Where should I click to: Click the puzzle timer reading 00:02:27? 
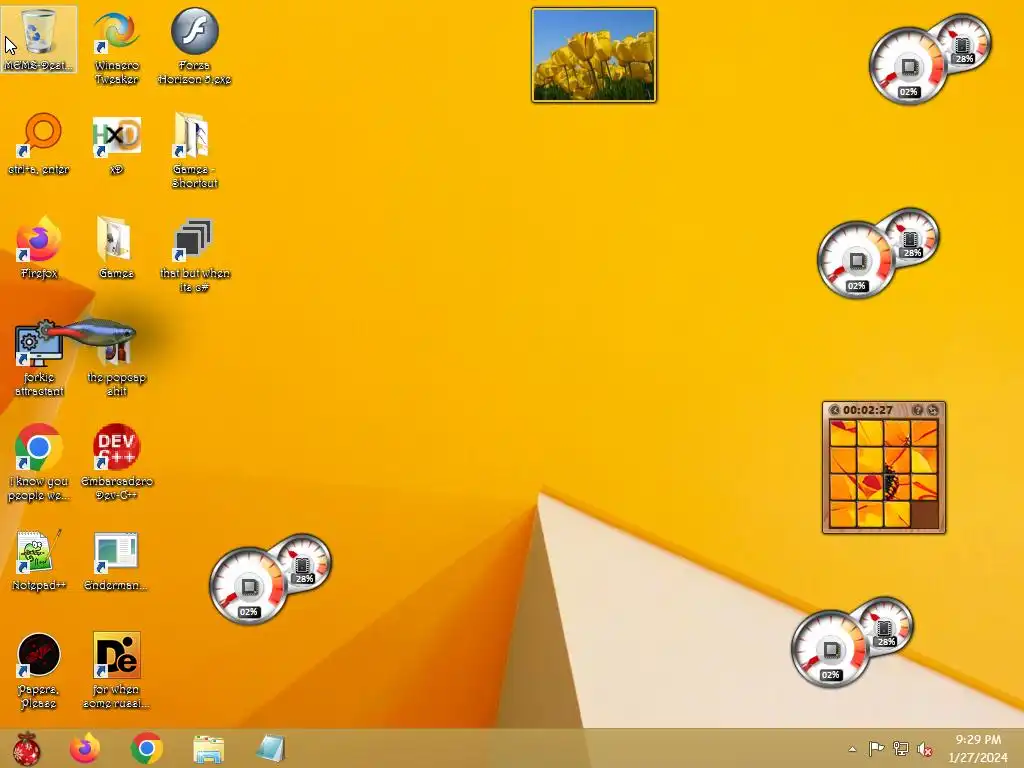coord(867,410)
